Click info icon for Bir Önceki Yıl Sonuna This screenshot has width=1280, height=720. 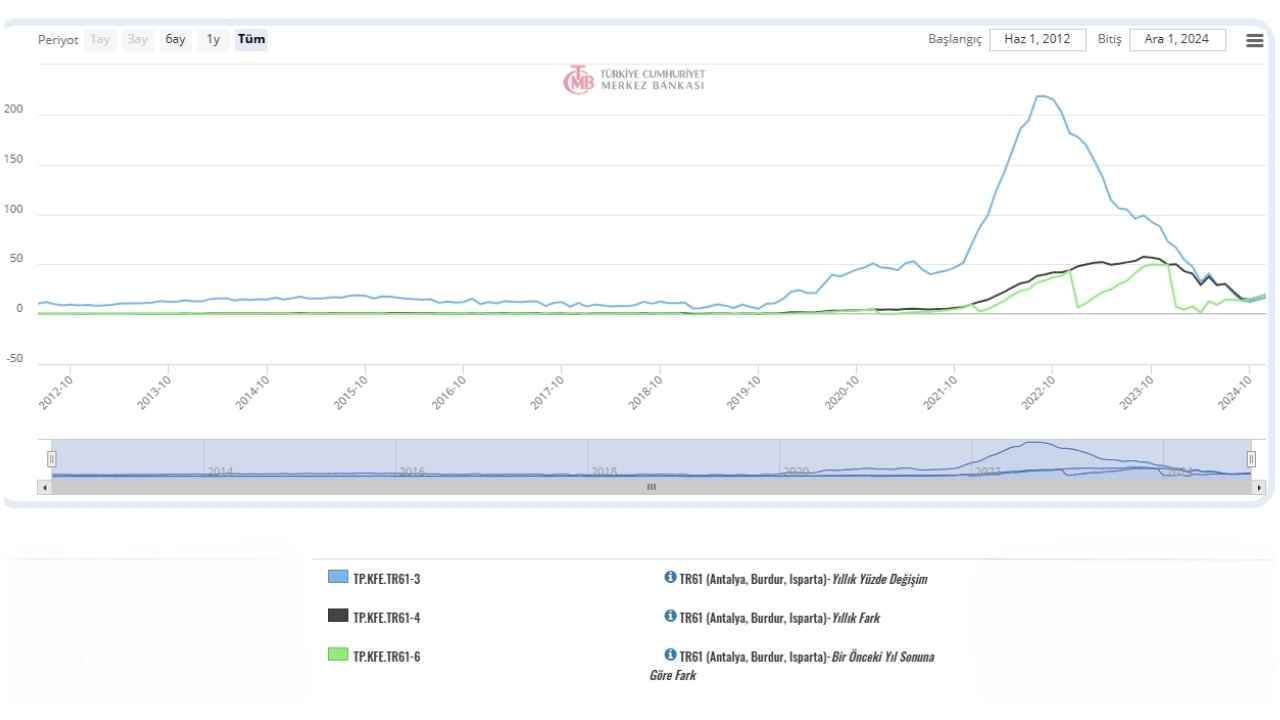670,655
